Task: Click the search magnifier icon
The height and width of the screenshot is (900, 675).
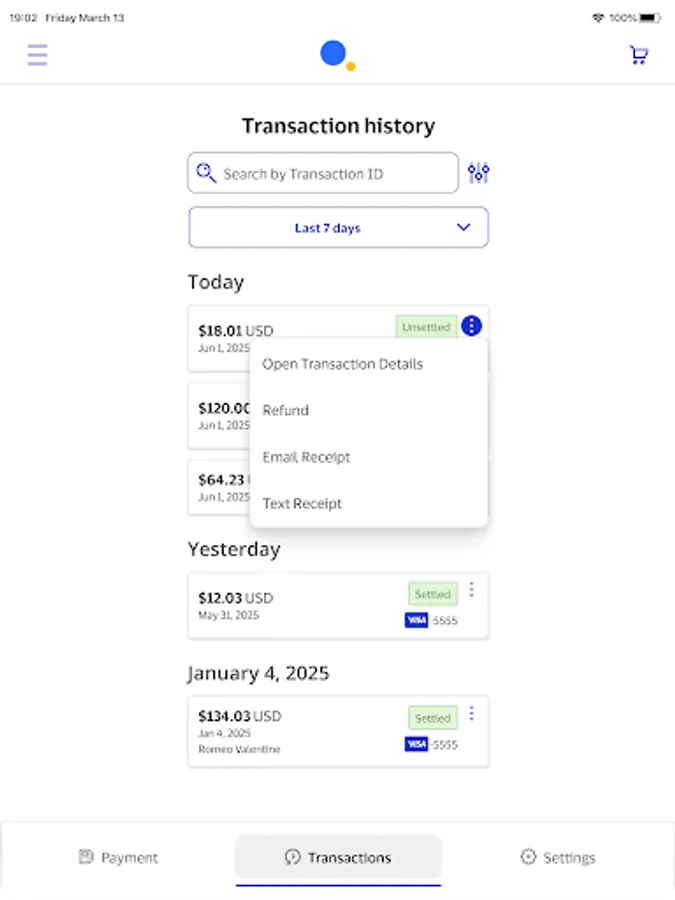Action: 205,173
